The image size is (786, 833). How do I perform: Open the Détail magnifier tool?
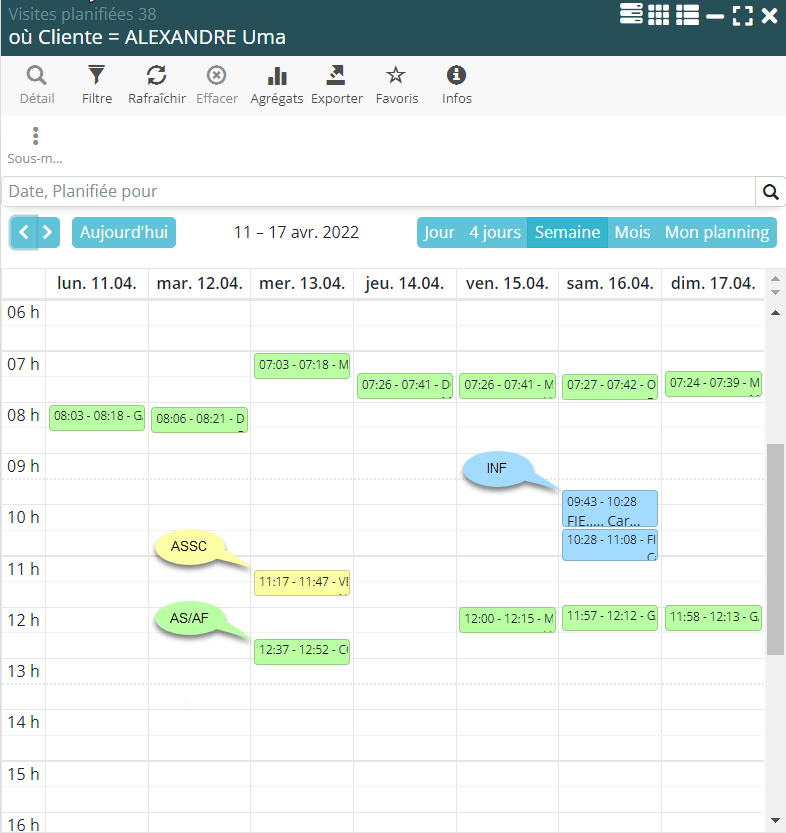click(x=37, y=84)
